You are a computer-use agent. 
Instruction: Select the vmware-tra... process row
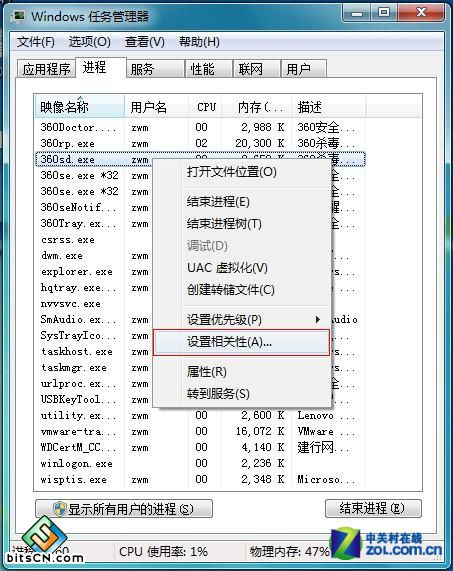point(200,432)
